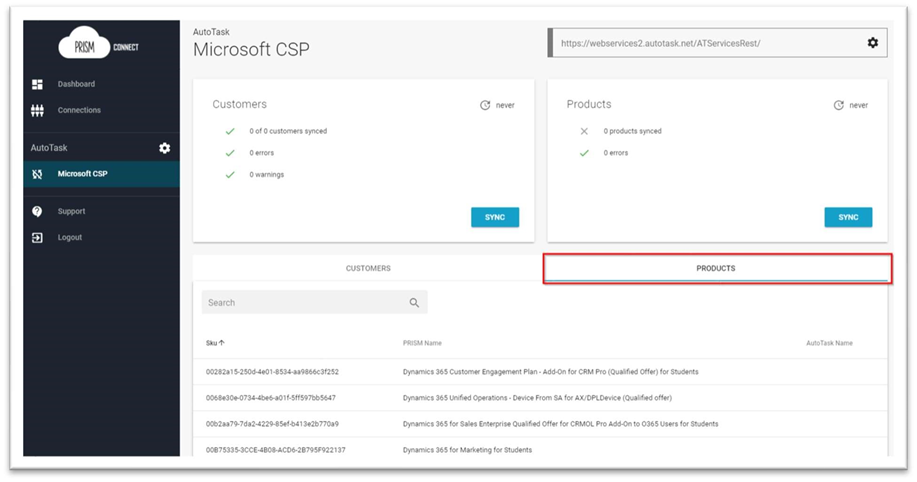Click the Support question mark icon
This screenshot has width=917, height=482.
pyautogui.click(x=38, y=211)
